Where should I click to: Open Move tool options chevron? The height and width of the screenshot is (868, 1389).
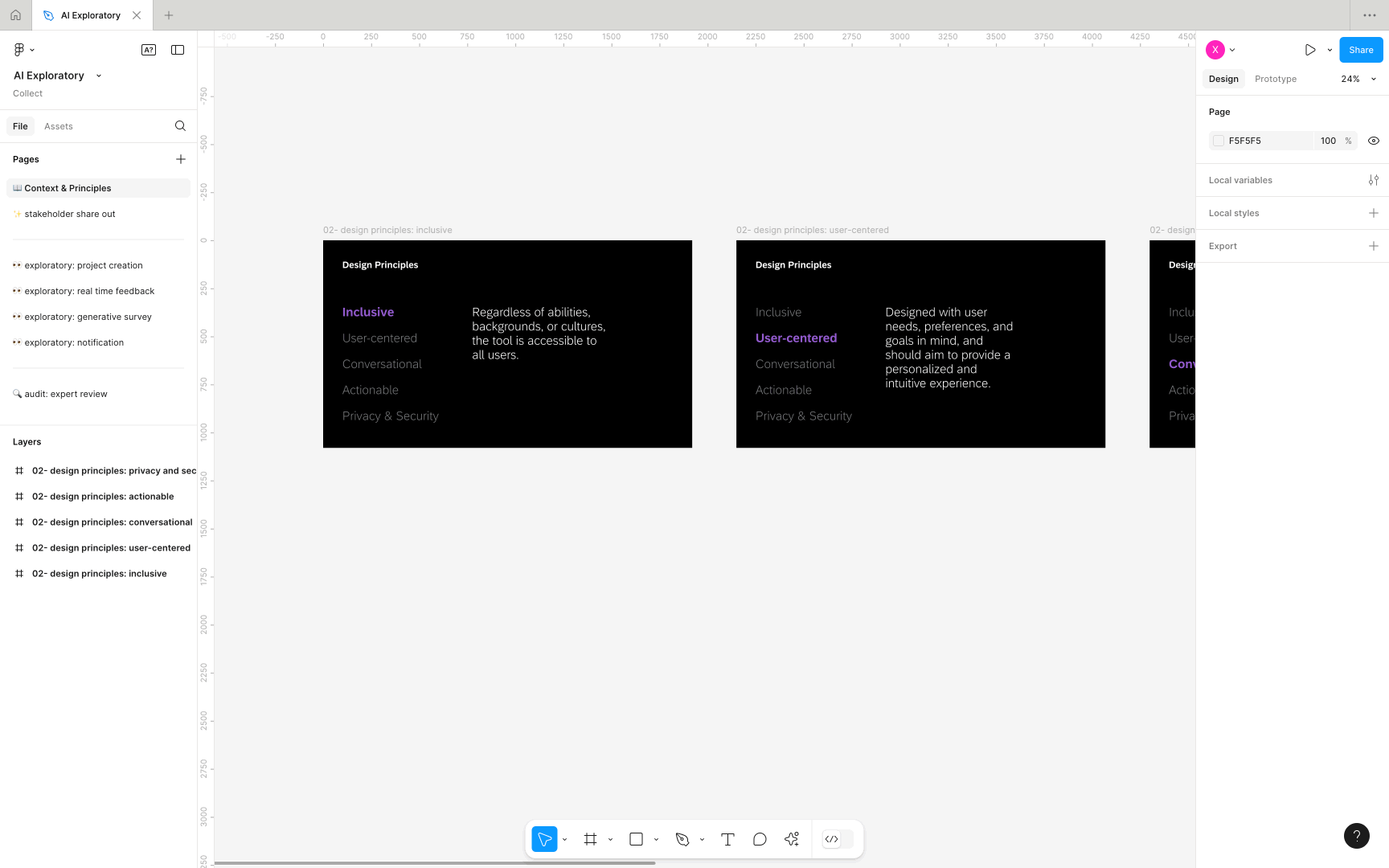click(x=564, y=839)
